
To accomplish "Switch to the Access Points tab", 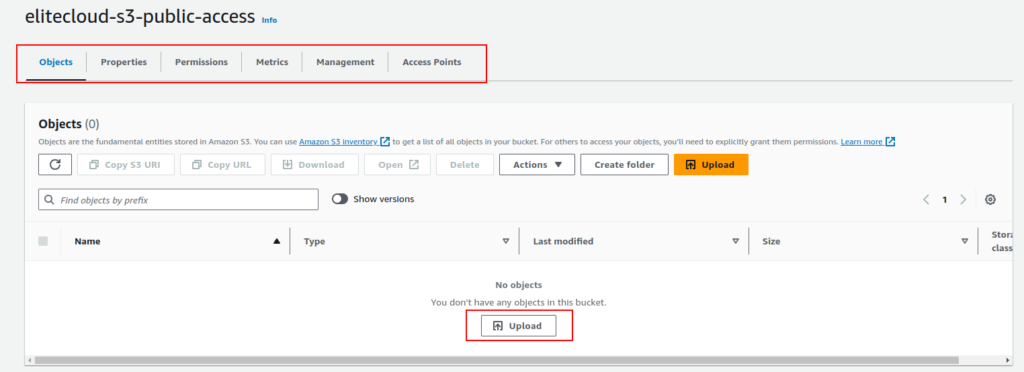I will 432,63.
